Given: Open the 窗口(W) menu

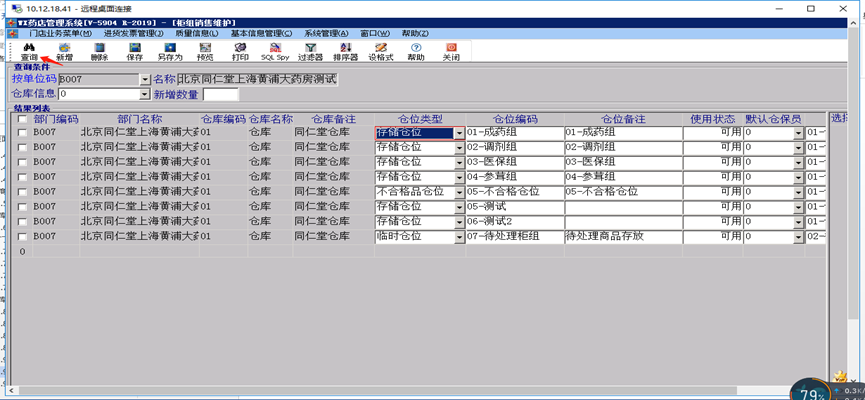Looking at the screenshot, I should [x=375, y=33].
